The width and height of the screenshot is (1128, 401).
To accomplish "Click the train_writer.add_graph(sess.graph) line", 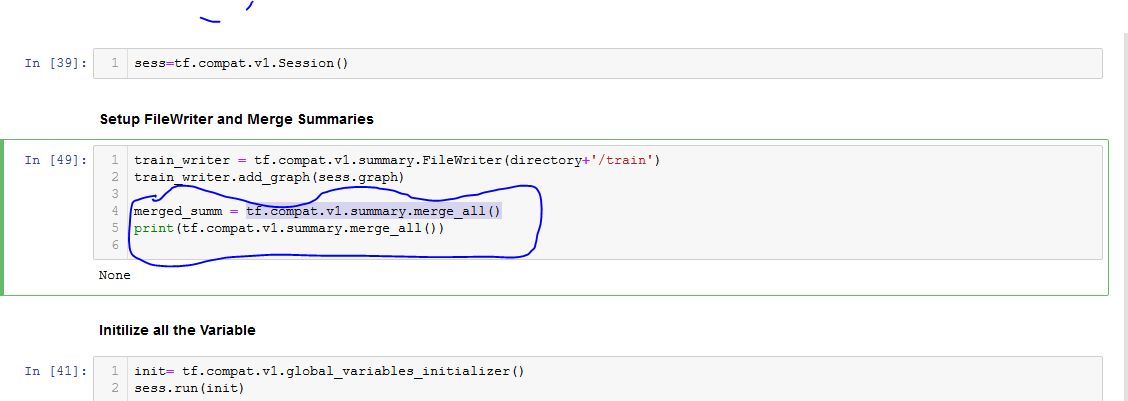I will (270, 177).
